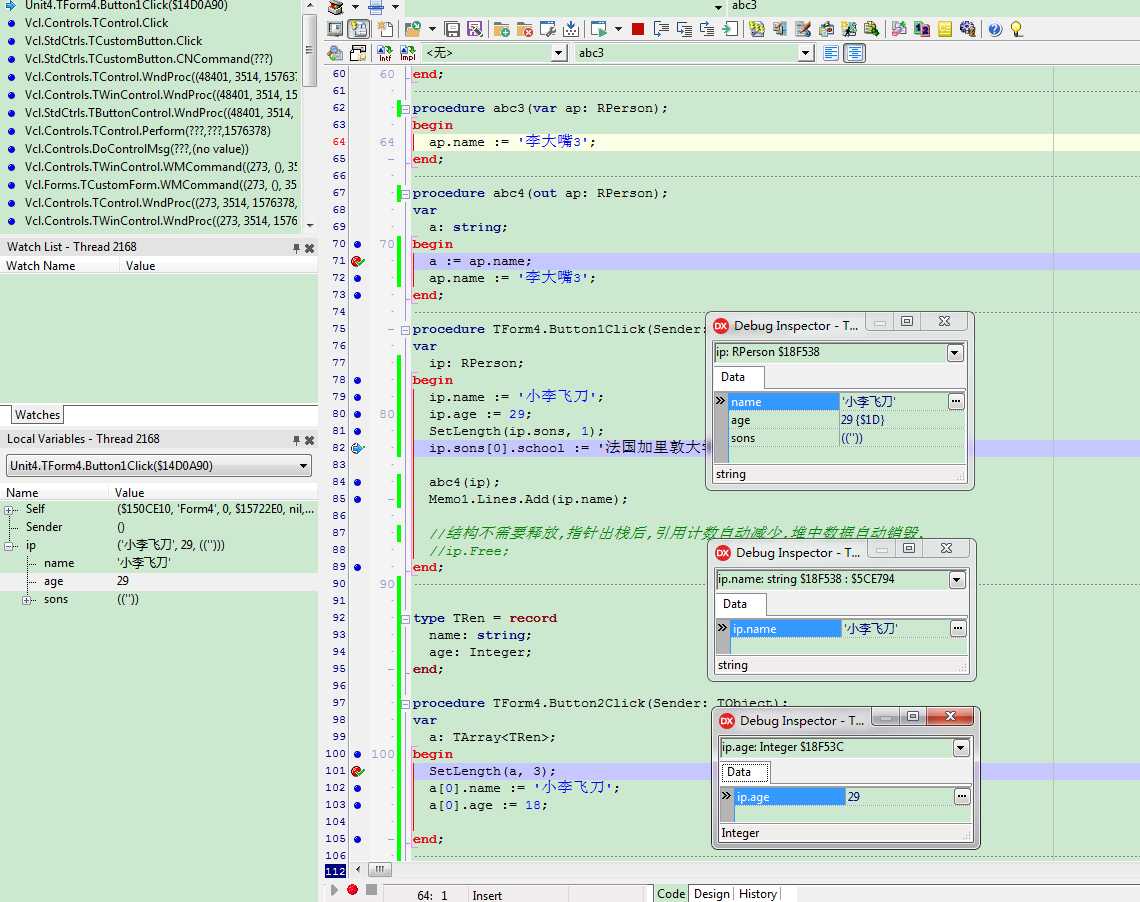
Task: Click the Impl jump-to-implementation icon
Action: (408, 53)
